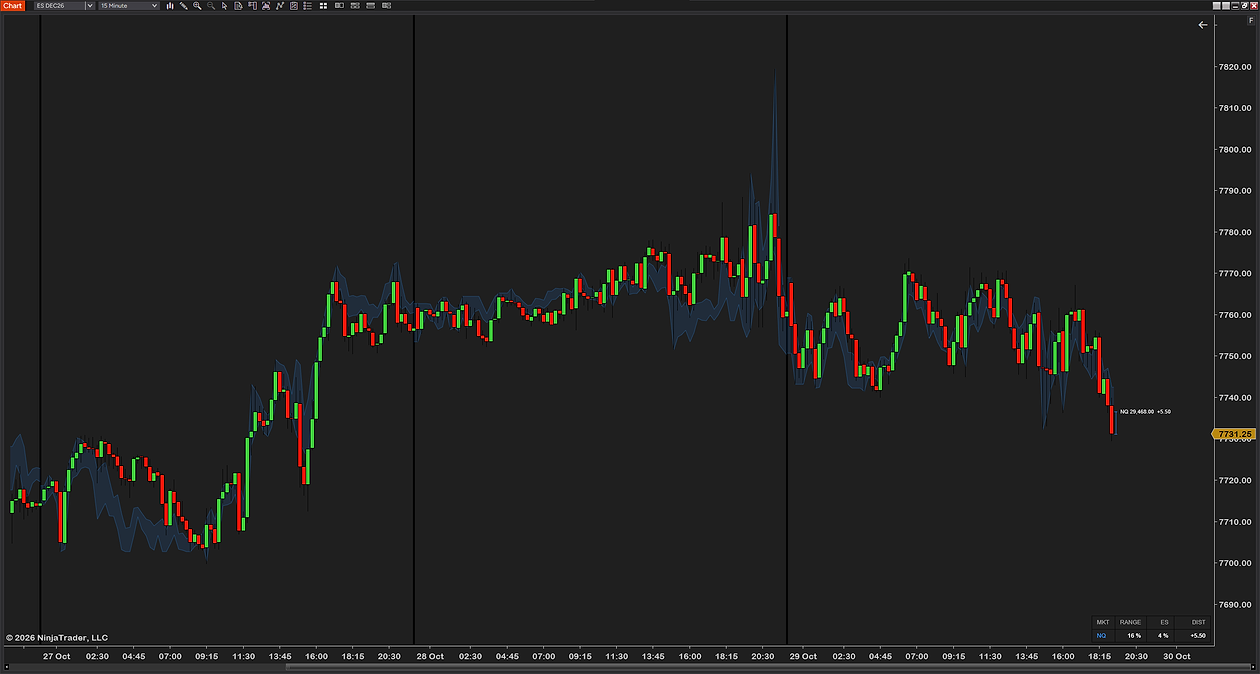Click the 7770.00 price axis label
The width and height of the screenshot is (1260, 674).
coord(1233,273)
